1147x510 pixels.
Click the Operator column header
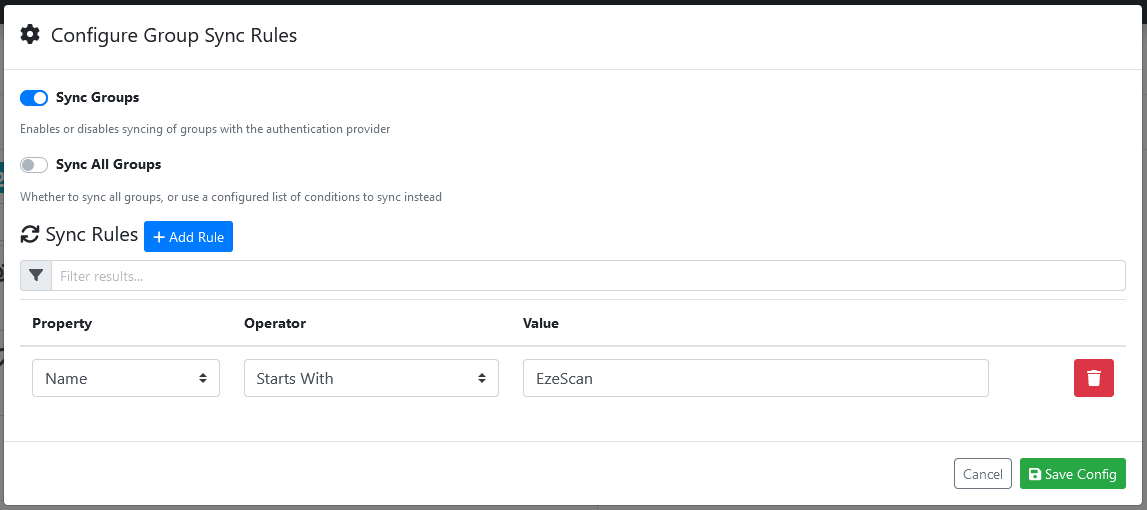point(275,324)
